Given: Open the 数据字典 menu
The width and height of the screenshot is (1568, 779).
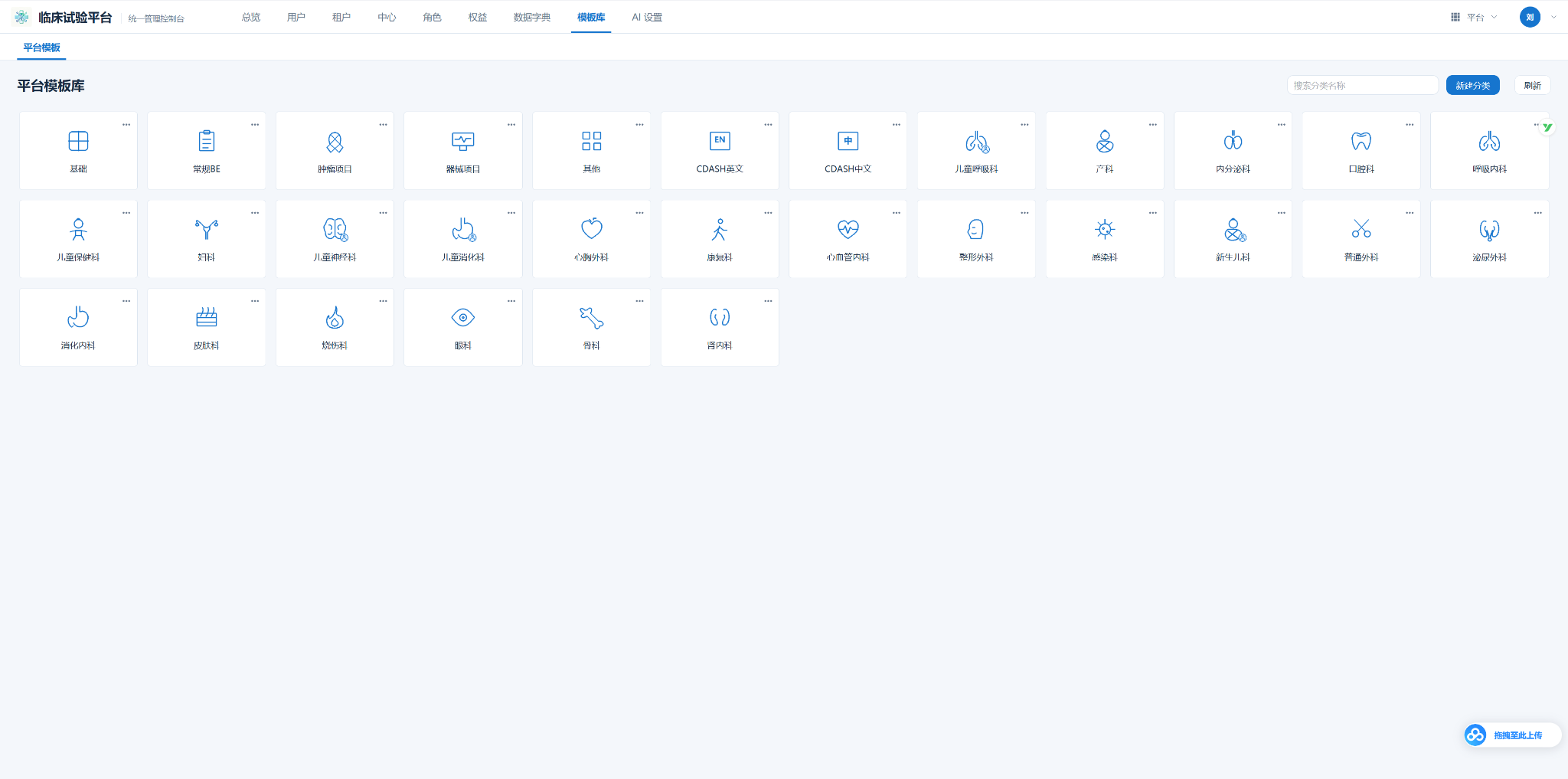Looking at the screenshot, I should tap(532, 17).
